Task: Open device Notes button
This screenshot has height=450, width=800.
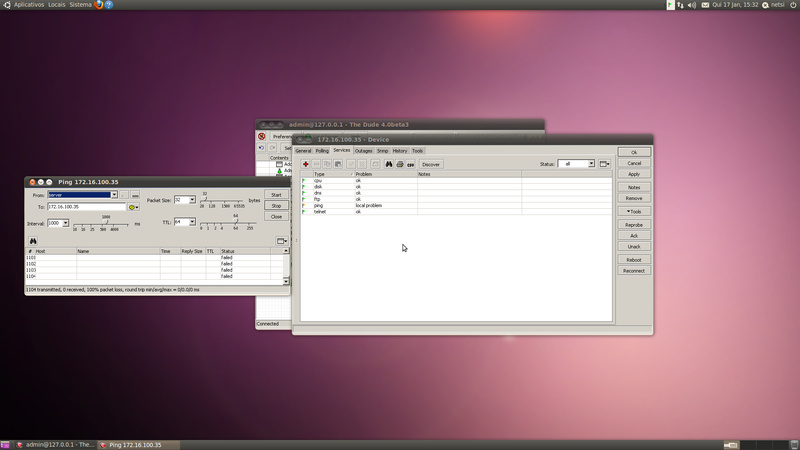Action: click(634, 187)
